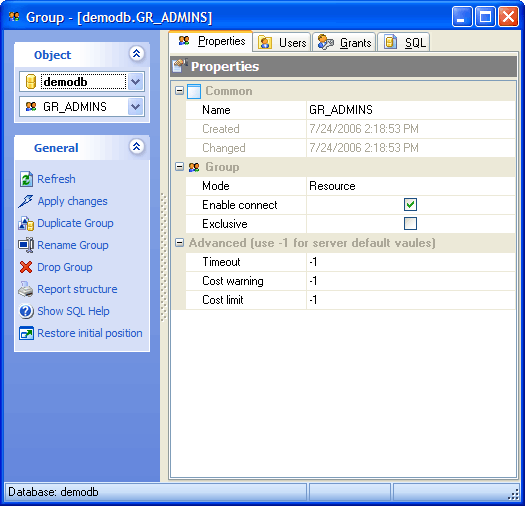Click the Group section users icon
525x506 pixels.
(194, 167)
